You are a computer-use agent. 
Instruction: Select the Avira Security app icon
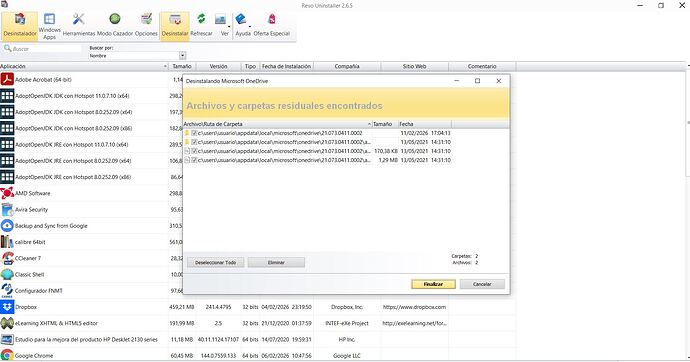point(7,209)
